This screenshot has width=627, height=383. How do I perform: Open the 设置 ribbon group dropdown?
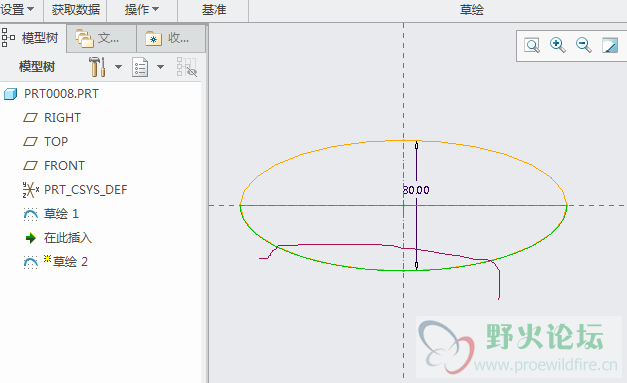point(17,10)
